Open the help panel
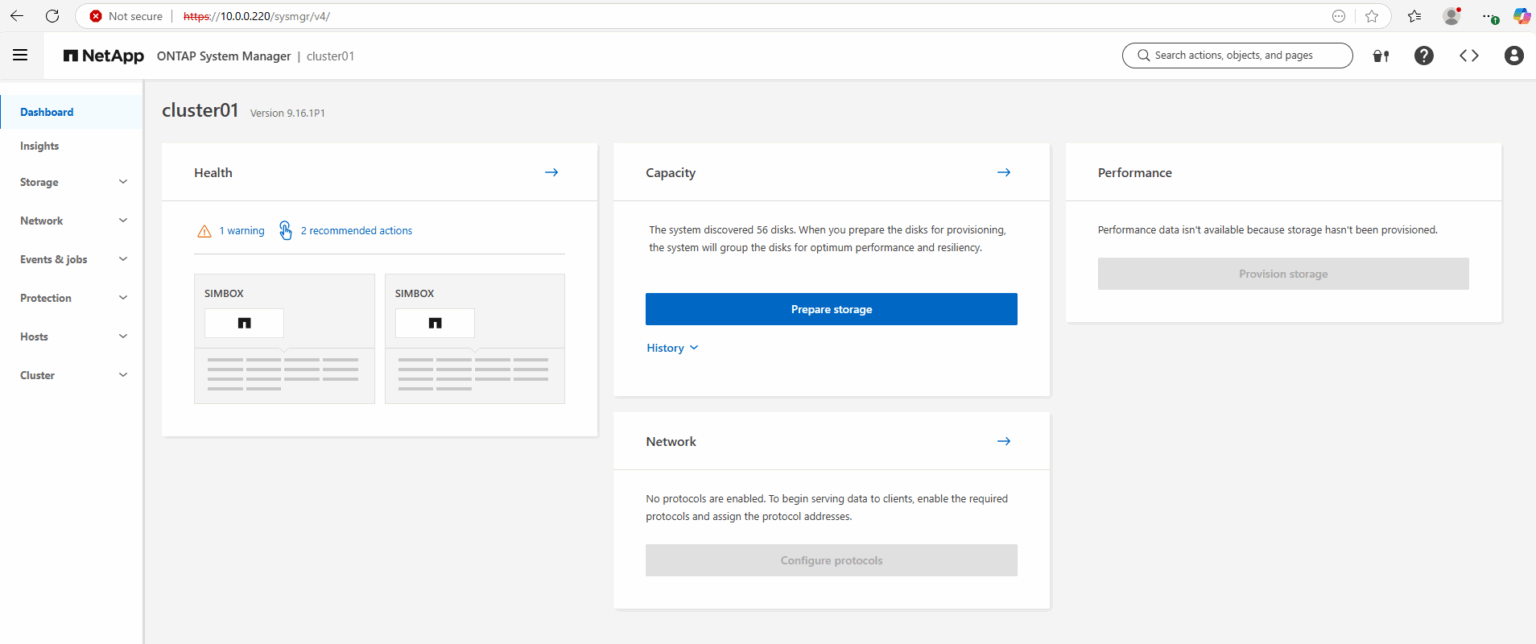Image resolution: width=1536 pixels, height=644 pixels. tap(1424, 55)
